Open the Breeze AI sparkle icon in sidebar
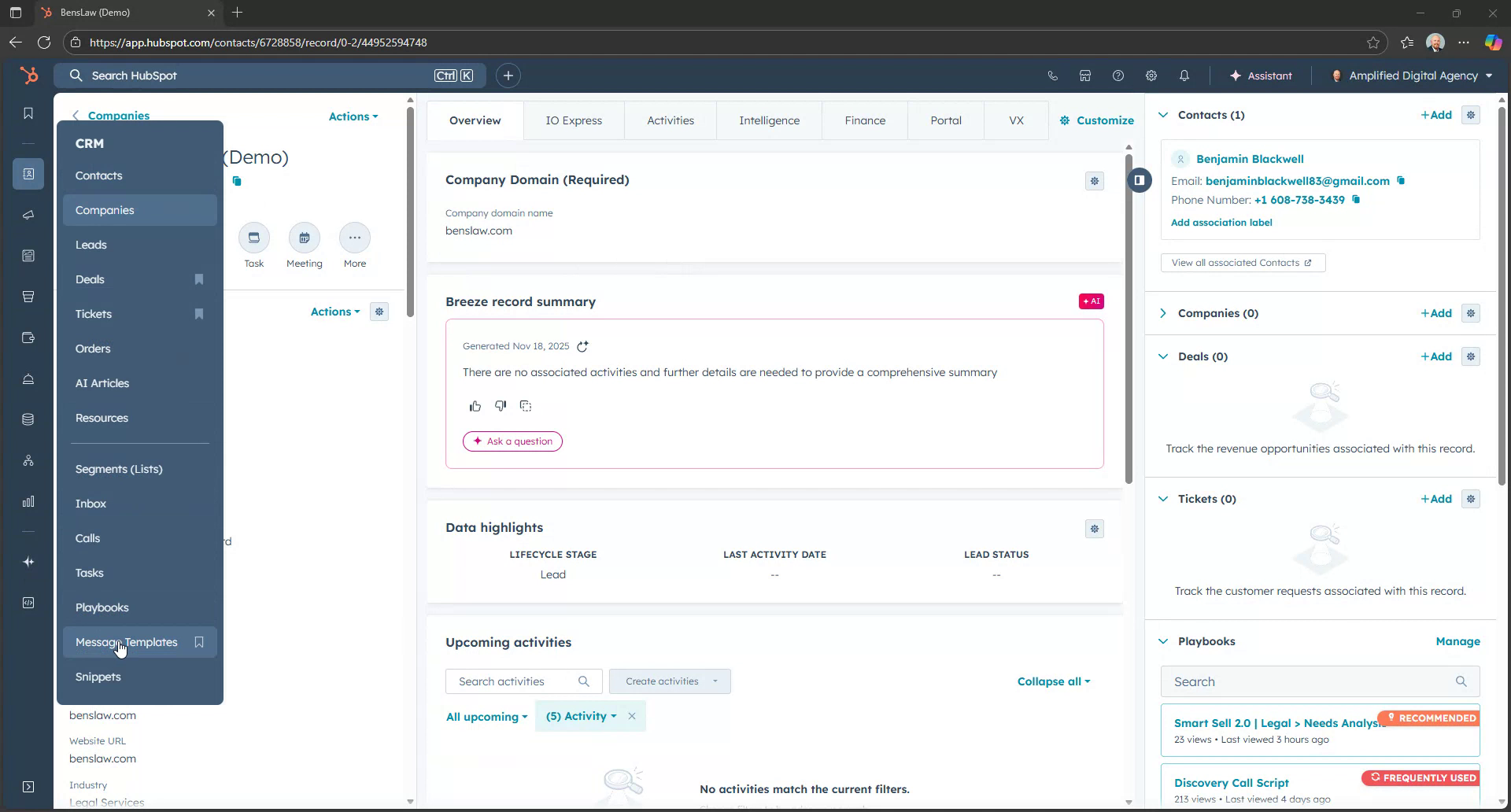Image resolution: width=1511 pixels, height=812 pixels. pyautogui.click(x=28, y=562)
